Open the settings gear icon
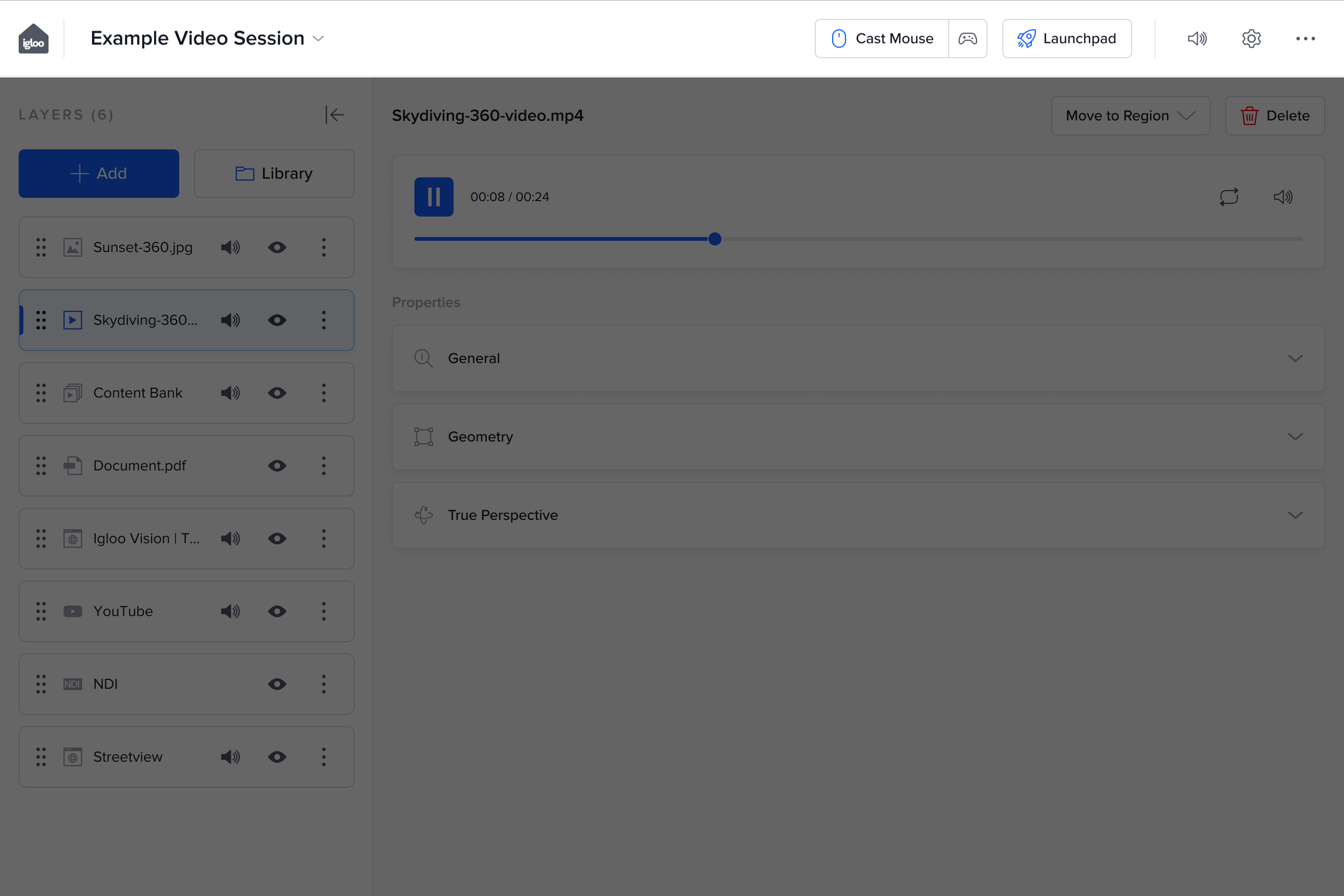 1251,38
